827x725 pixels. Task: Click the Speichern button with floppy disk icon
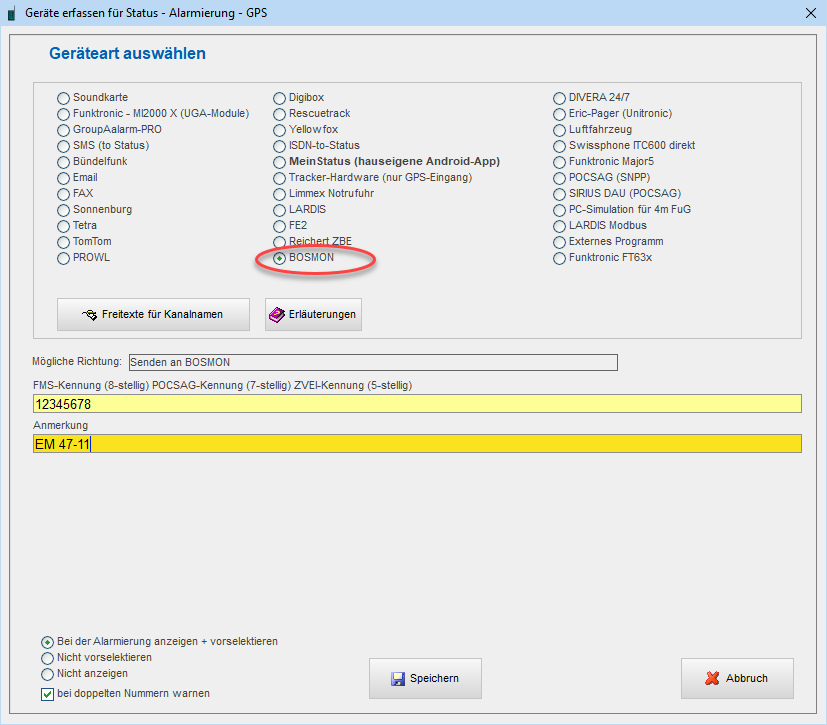[425, 678]
